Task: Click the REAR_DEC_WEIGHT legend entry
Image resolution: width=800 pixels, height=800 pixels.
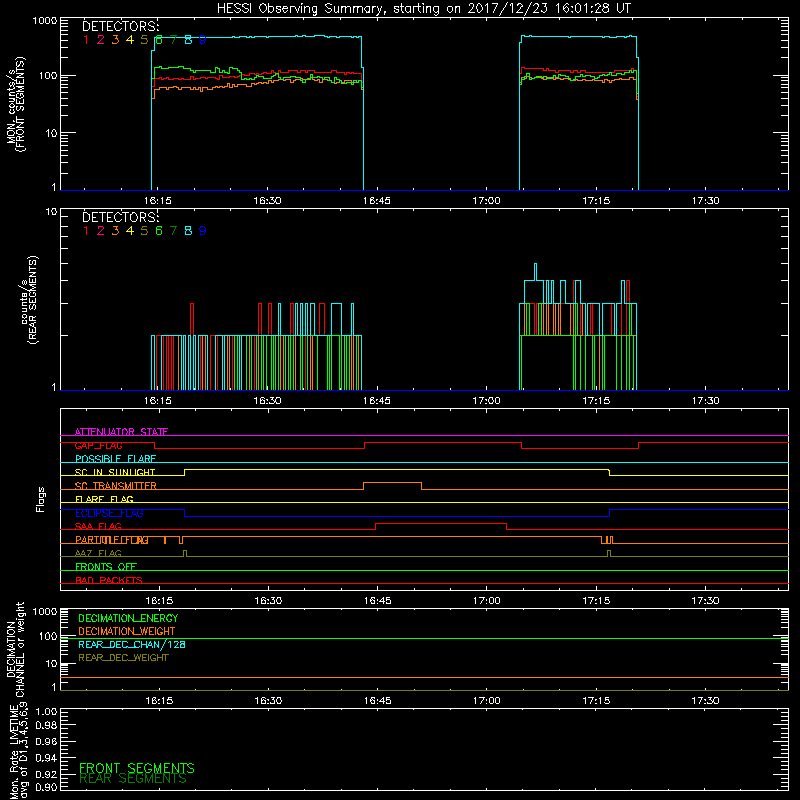Action: (123, 658)
